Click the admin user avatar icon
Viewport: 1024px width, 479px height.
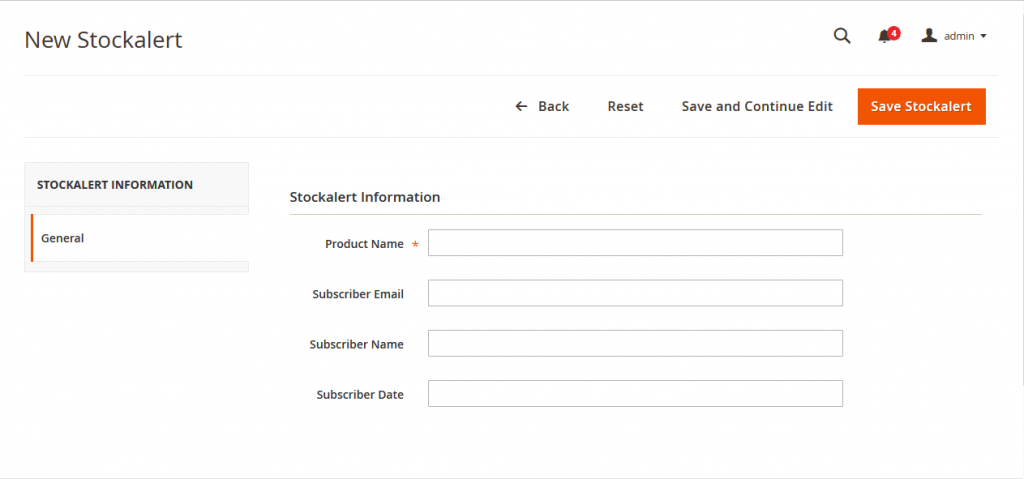pyautogui.click(x=929, y=36)
